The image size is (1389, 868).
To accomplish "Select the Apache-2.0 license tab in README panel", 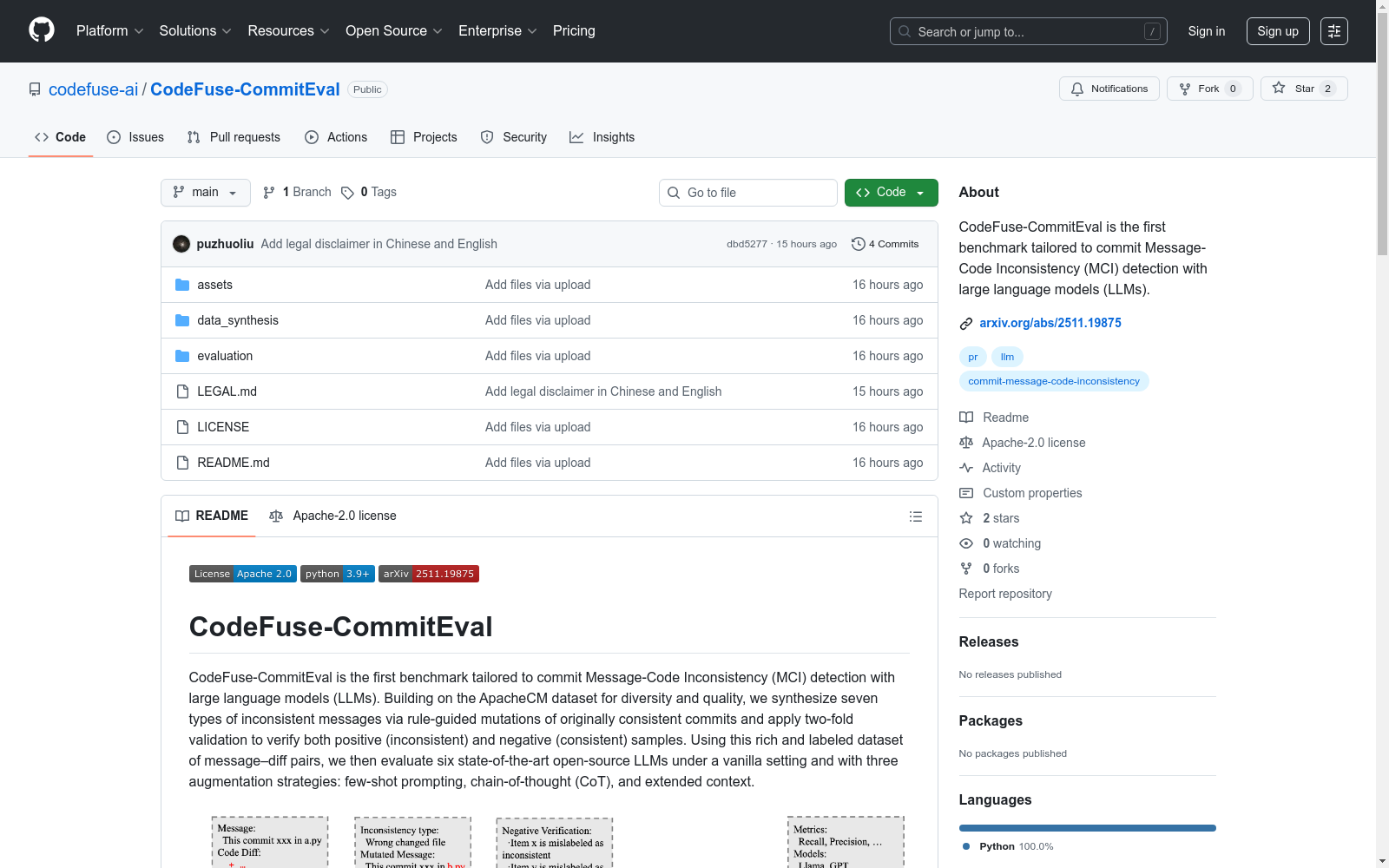I will 333,516.
